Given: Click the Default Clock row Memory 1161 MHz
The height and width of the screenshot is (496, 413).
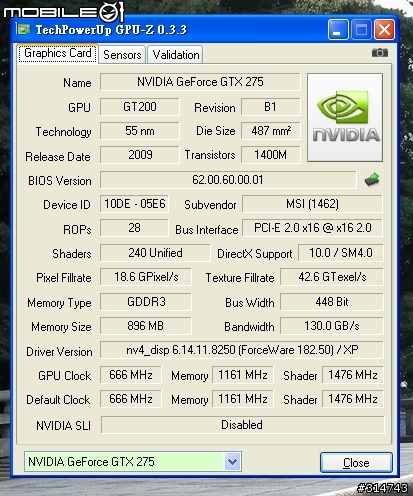Looking at the screenshot, I should [x=243, y=399].
